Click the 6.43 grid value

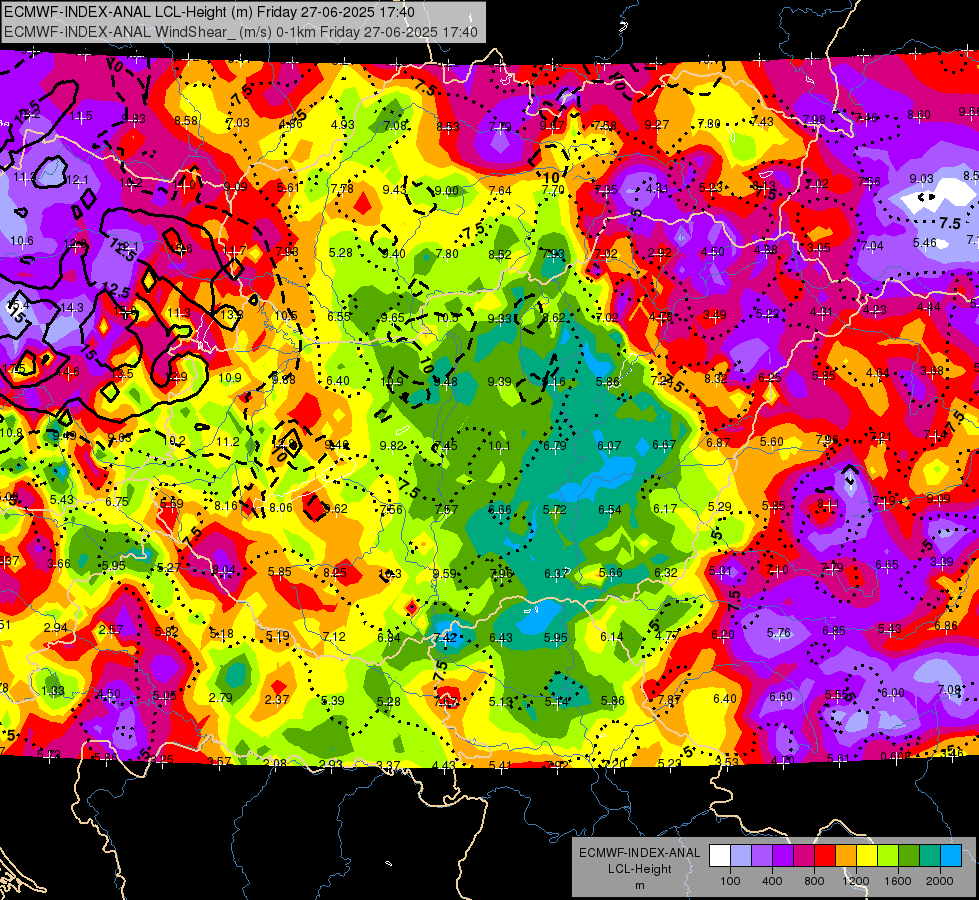point(501,637)
